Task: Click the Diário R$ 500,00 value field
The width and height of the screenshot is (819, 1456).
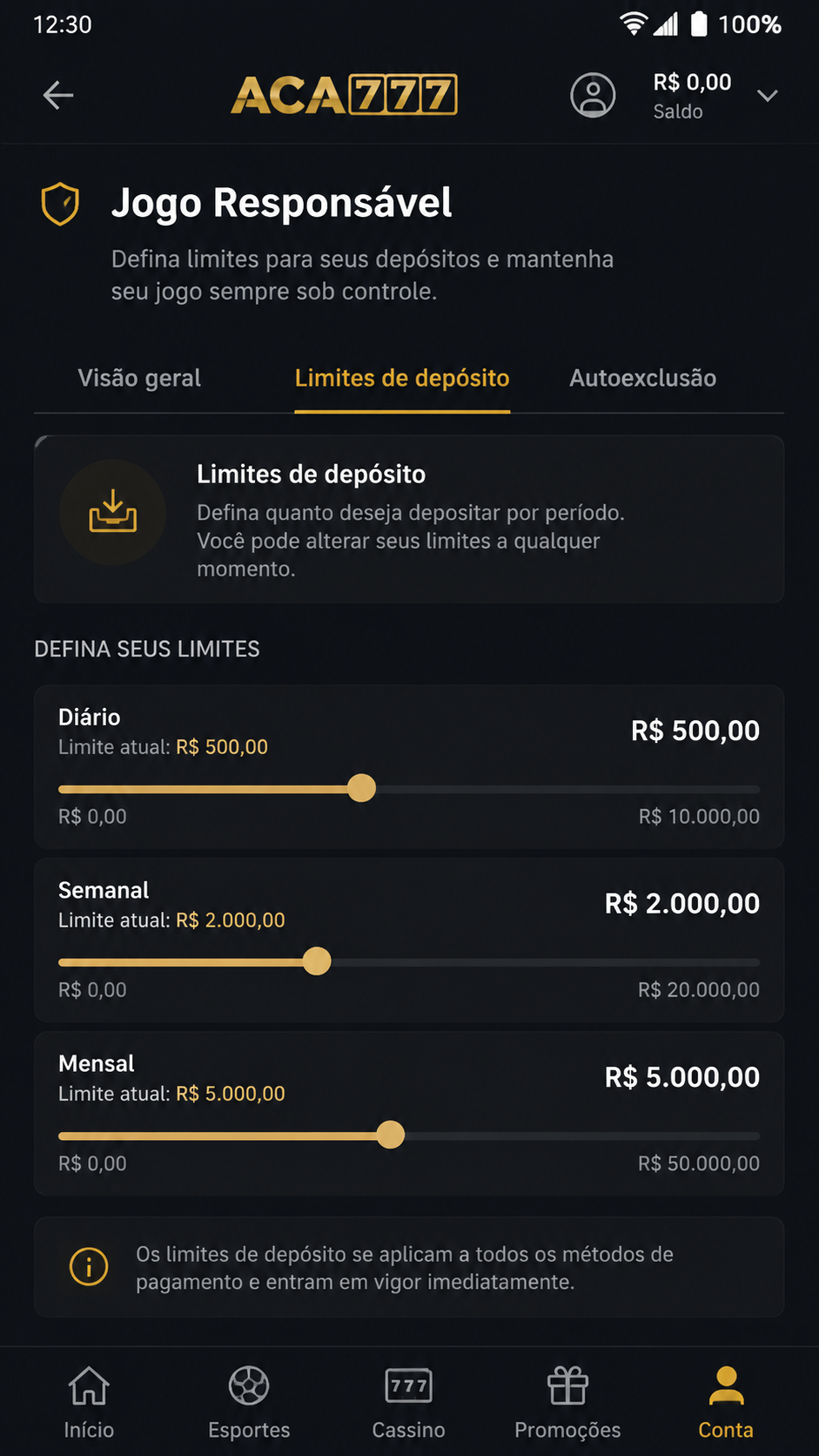Action: (x=695, y=731)
